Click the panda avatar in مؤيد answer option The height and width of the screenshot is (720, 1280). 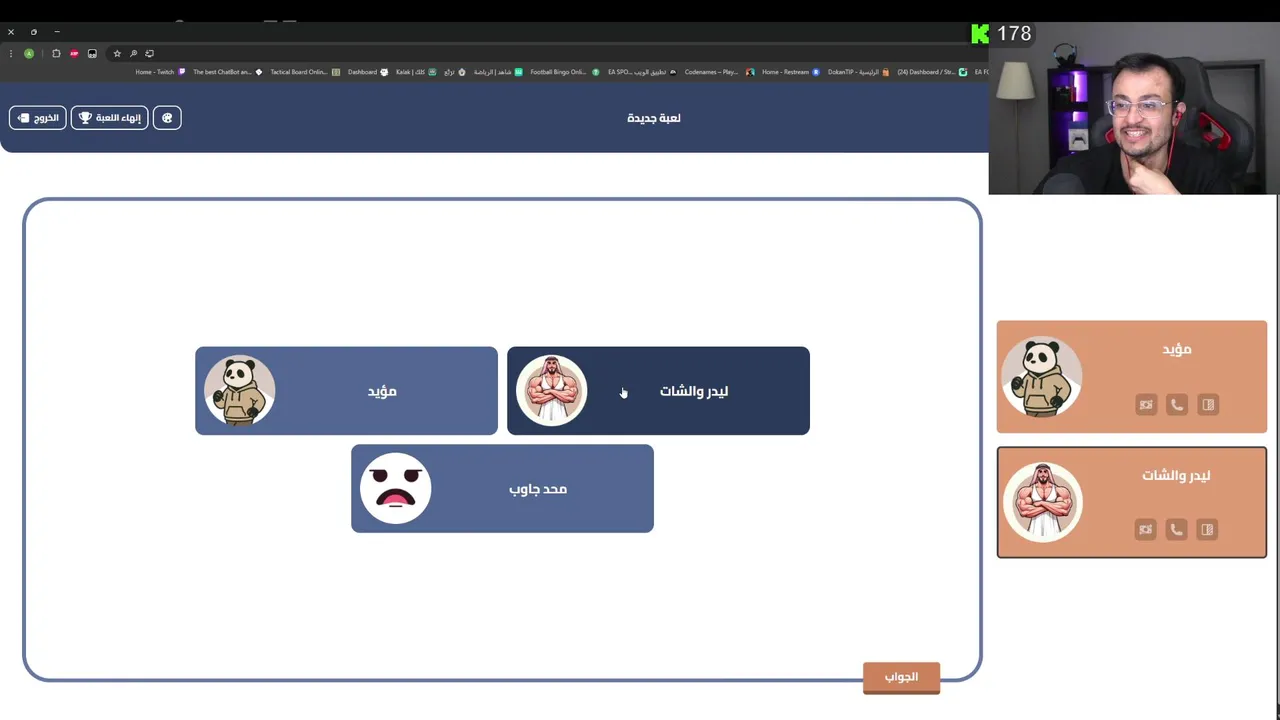pyautogui.click(x=240, y=391)
